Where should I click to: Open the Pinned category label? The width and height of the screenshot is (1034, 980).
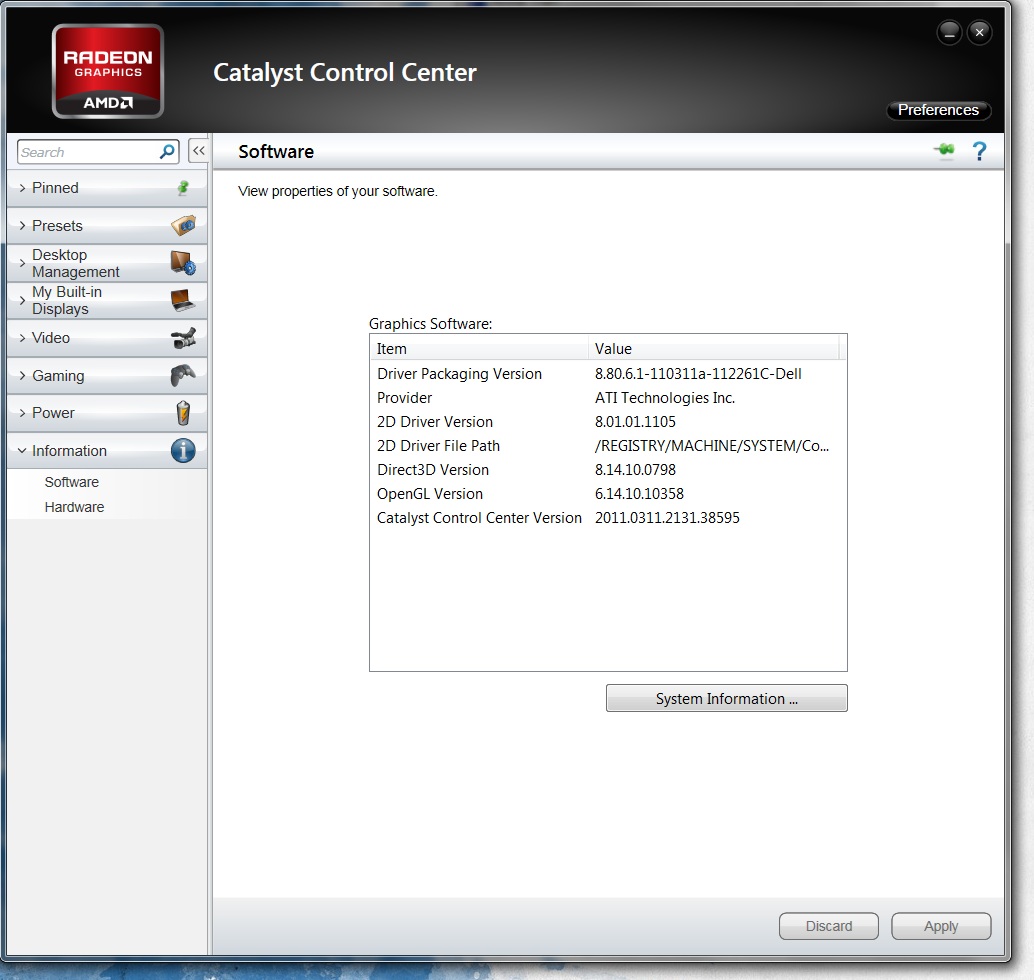tap(55, 188)
